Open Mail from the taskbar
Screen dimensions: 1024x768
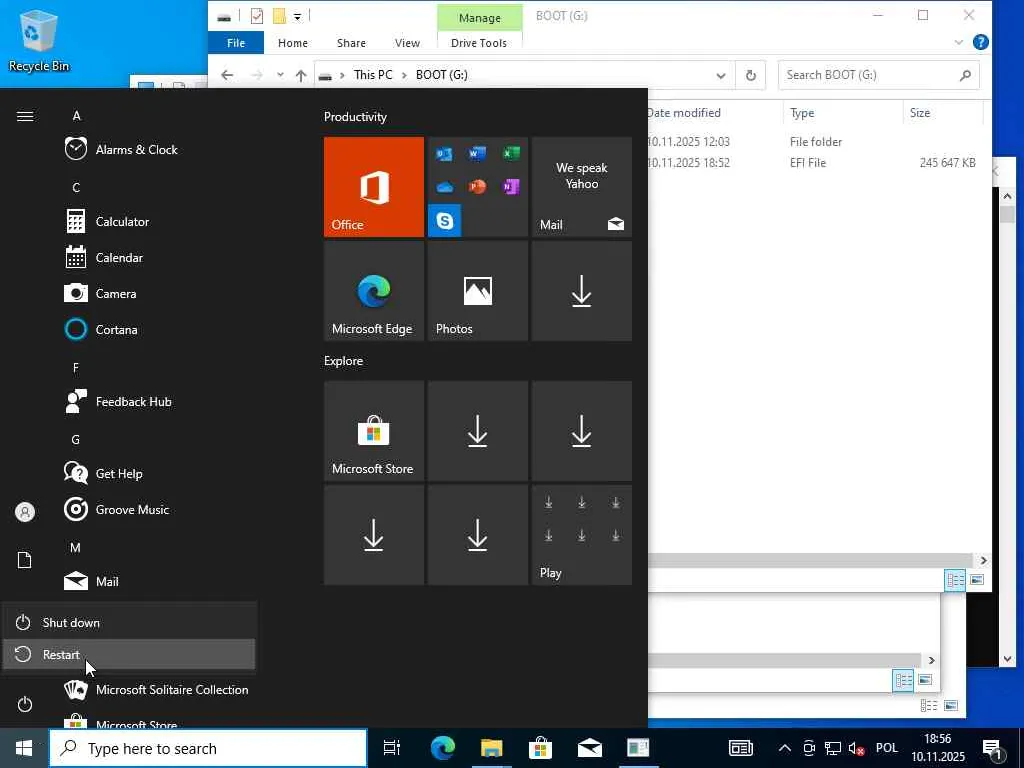click(590, 748)
